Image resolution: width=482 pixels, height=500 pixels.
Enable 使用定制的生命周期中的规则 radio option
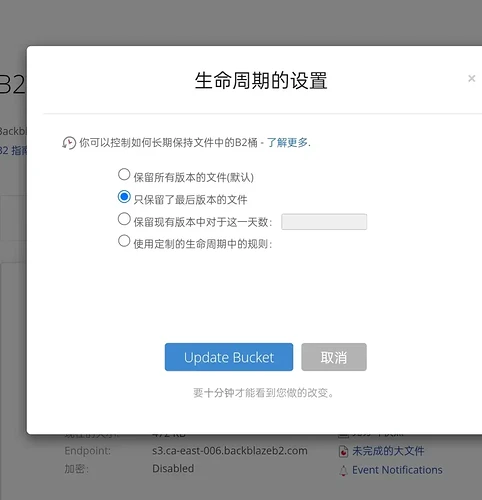(124, 241)
